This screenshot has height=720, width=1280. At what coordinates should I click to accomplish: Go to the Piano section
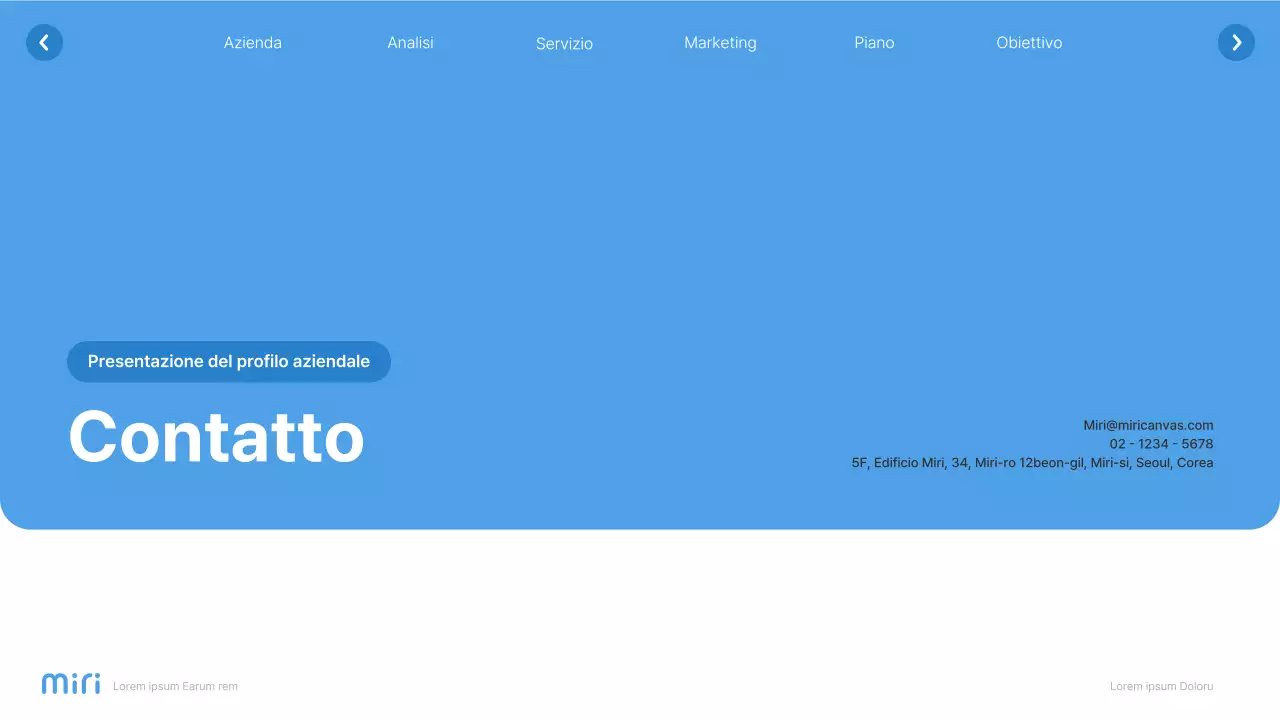(874, 42)
